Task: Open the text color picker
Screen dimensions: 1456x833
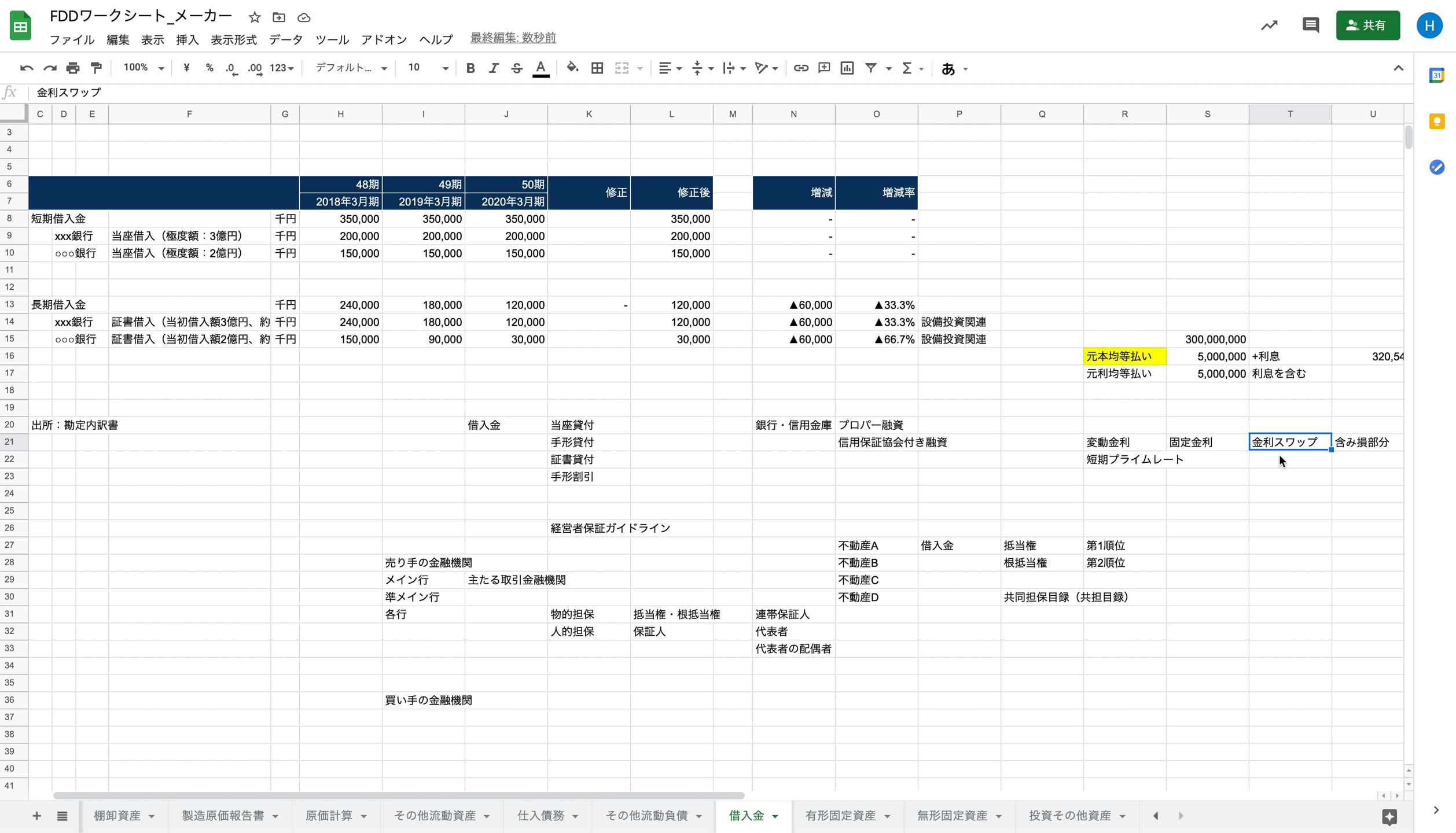Action: tap(540, 68)
